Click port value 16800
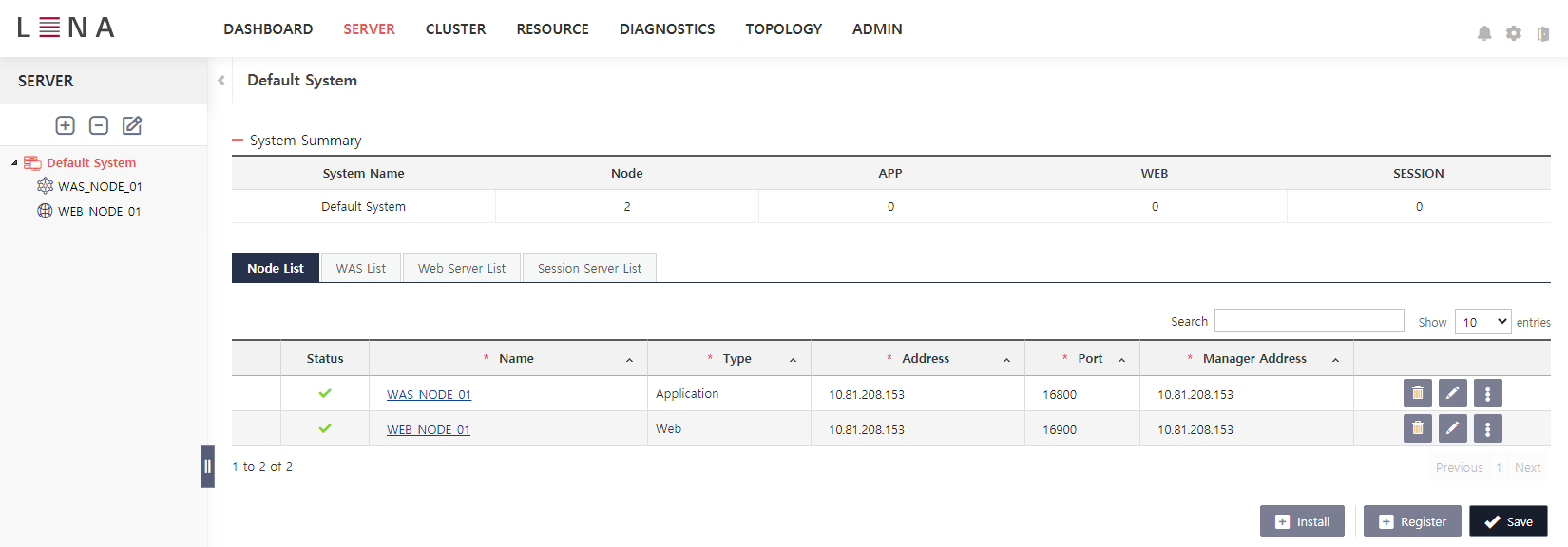This screenshot has width=1568, height=547. tap(1060, 394)
